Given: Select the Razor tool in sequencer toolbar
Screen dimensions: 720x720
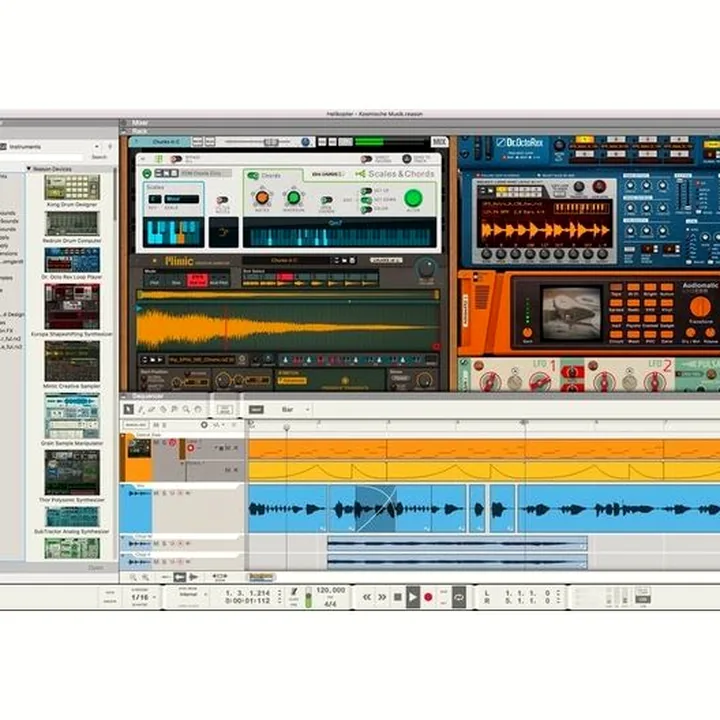Looking at the screenshot, I should click(163, 409).
